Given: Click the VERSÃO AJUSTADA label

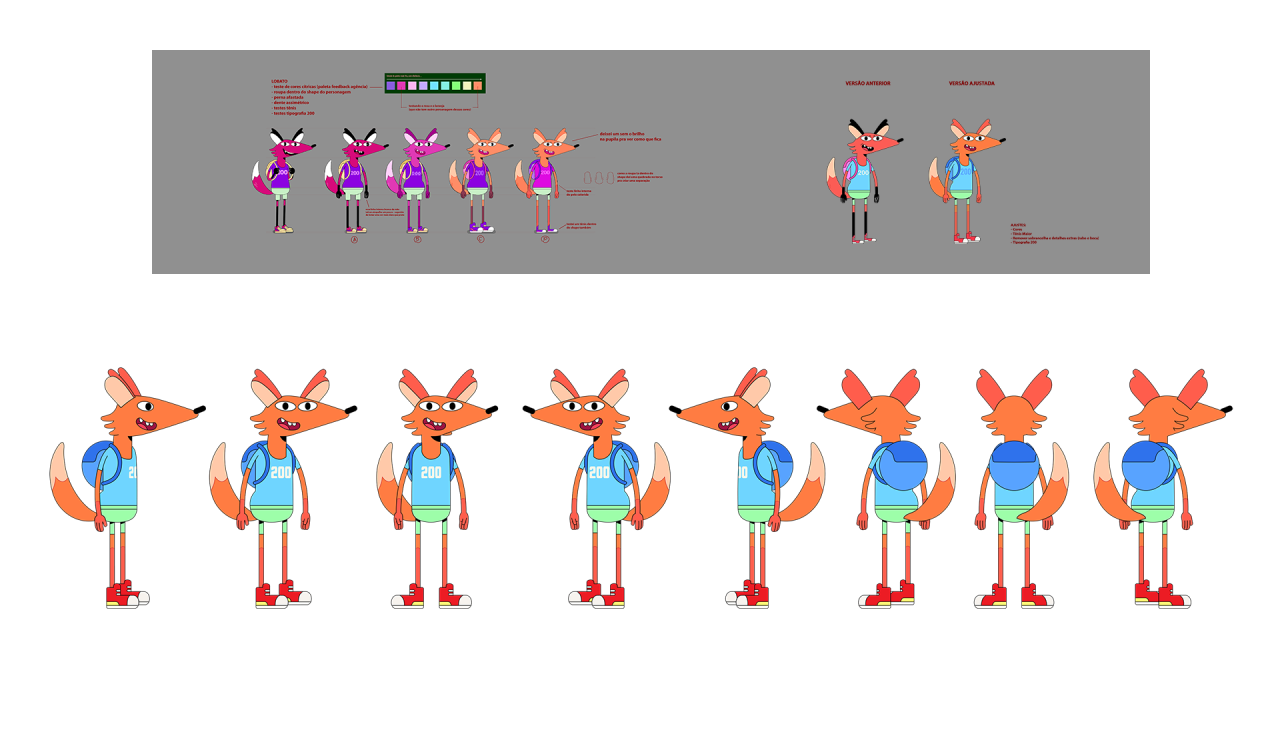Looking at the screenshot, I should click(x=971, y=83).
